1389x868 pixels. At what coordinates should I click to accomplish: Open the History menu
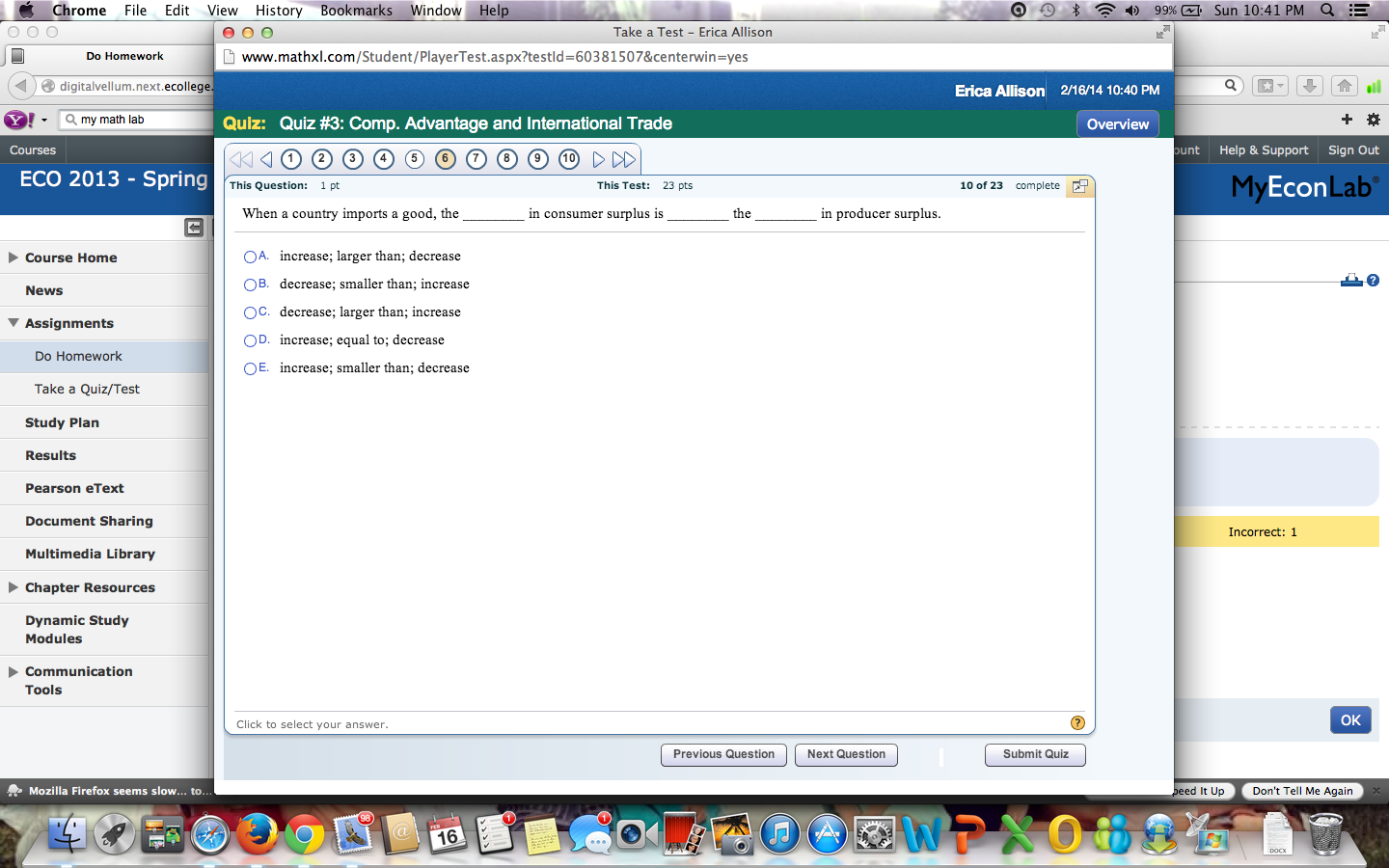(x=279, y=11)
